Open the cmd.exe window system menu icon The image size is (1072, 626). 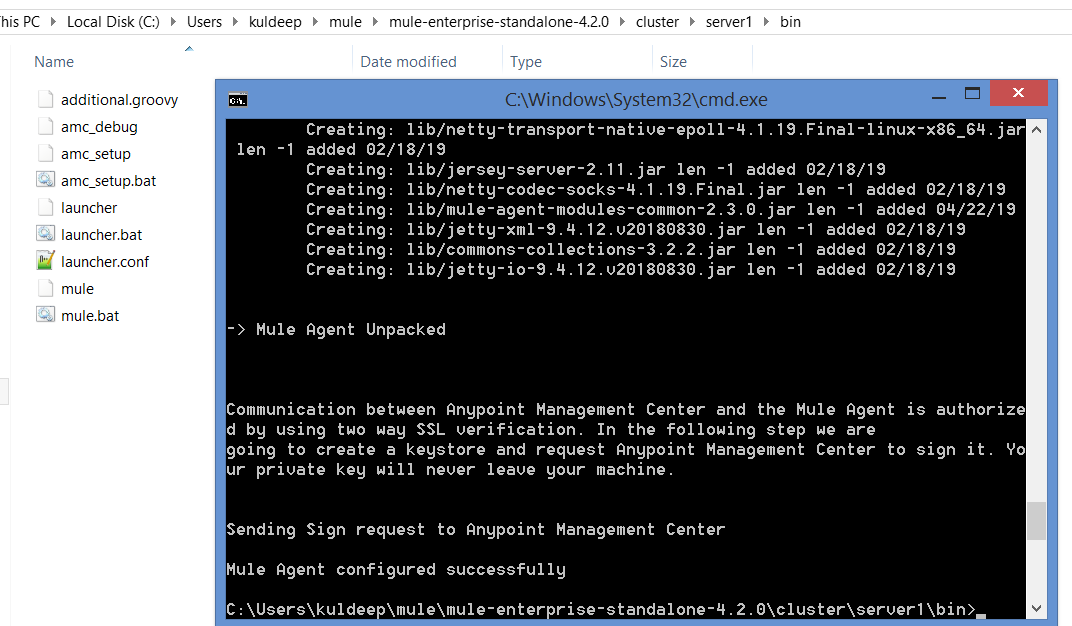237,99
